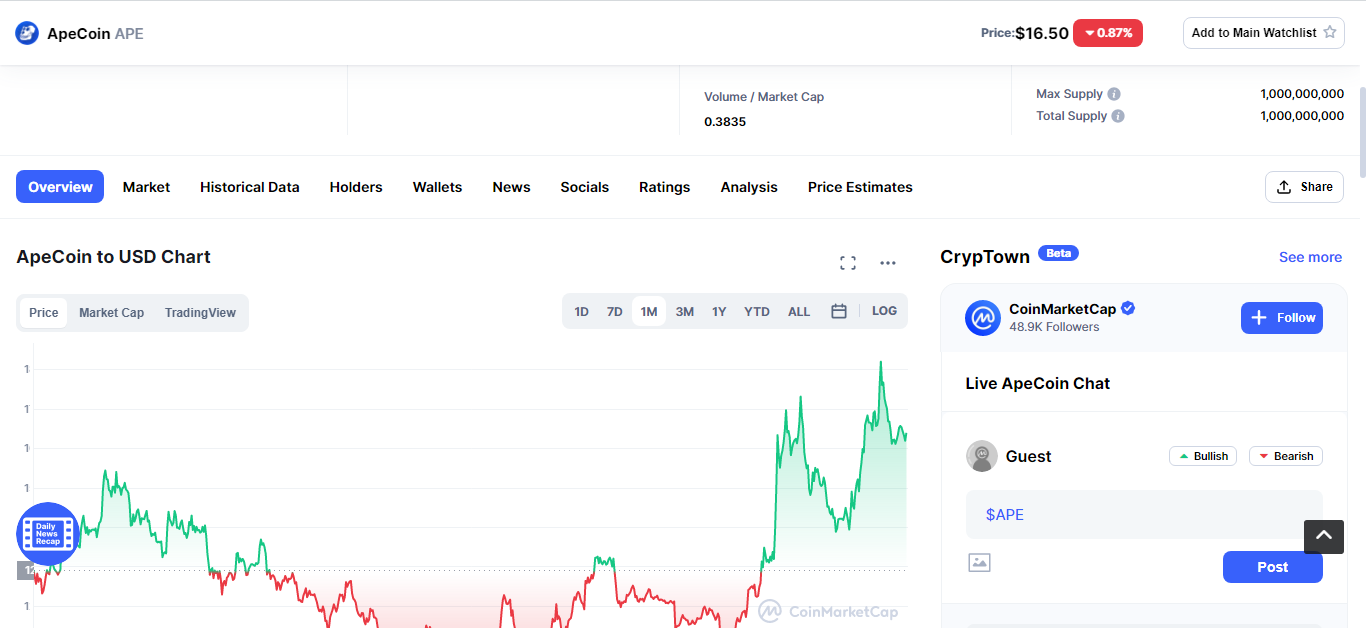Screen dimensions: 1366x628
Task: Open chart more options ellipsis menu
Action: [x=888, y=263]
